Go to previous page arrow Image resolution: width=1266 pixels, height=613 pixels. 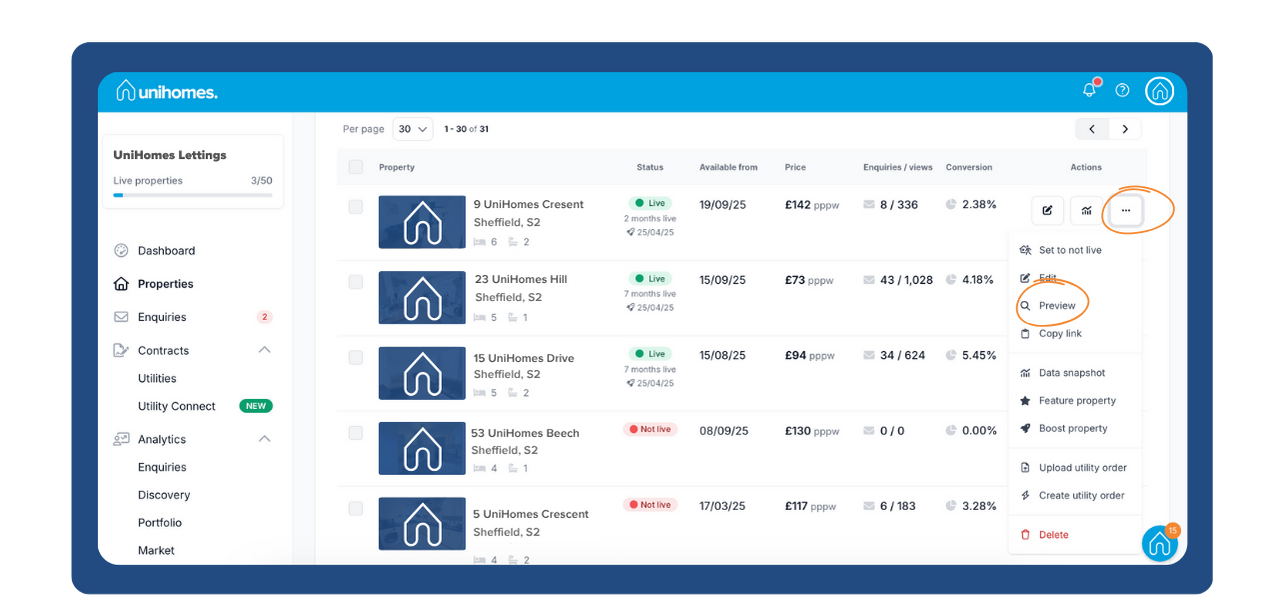point(1092,129)
